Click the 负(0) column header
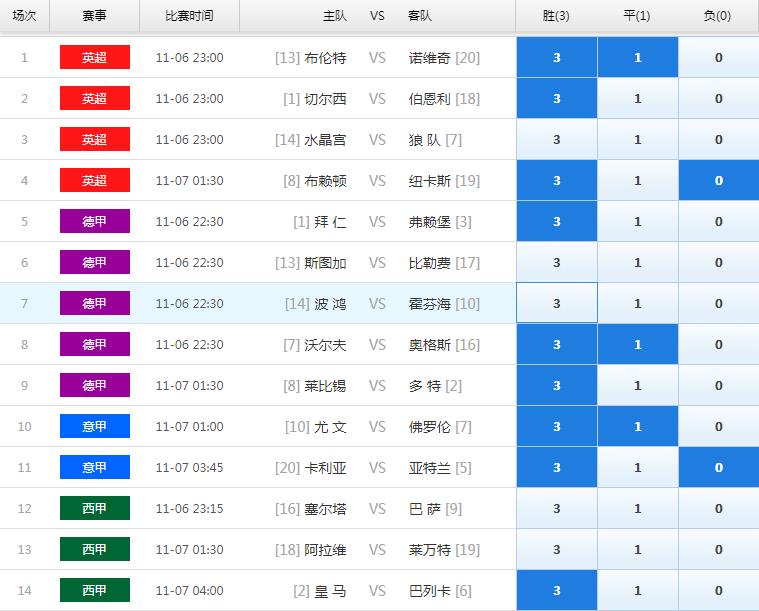759x611 pixels. click(718, 16)
